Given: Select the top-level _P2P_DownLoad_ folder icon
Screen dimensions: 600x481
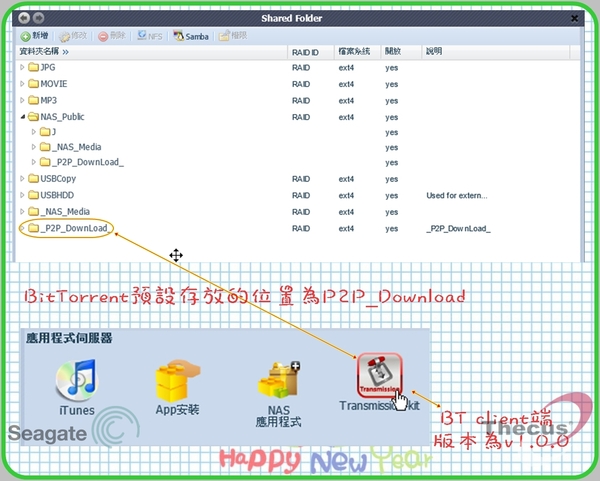Looking at the screenshot, I should tap(34, 228).
